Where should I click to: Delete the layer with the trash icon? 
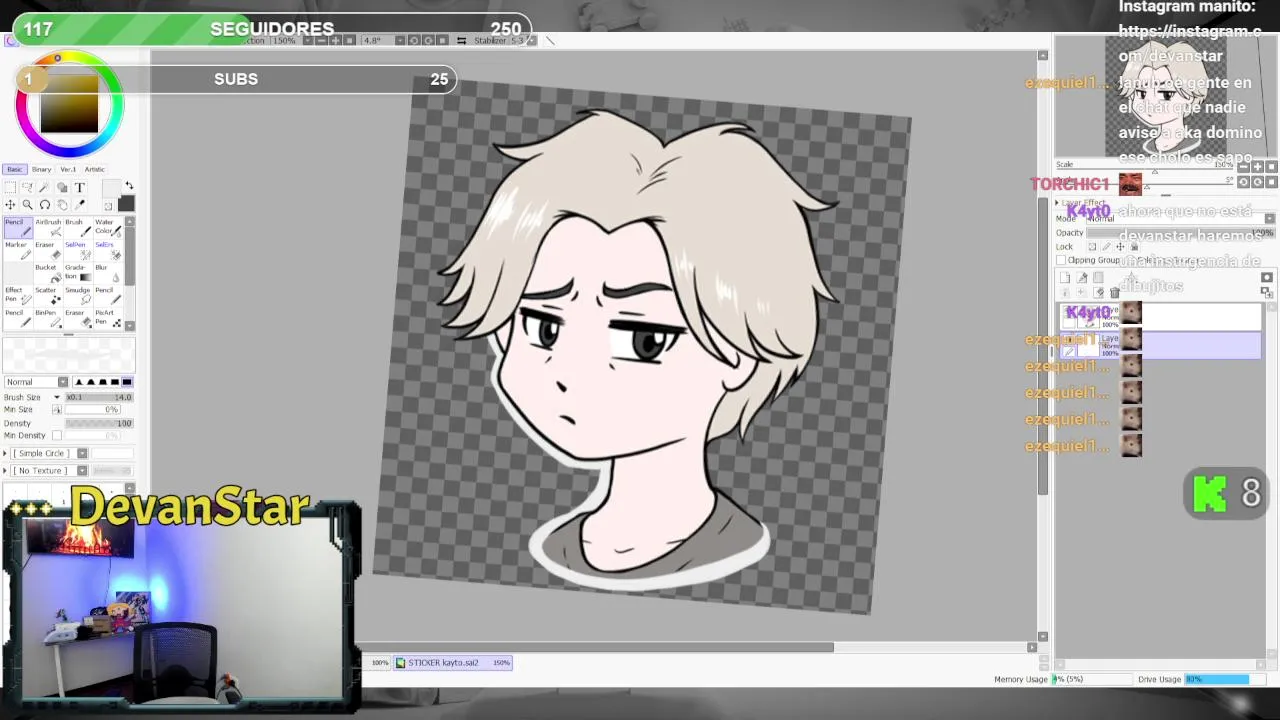coord(1115,292)
